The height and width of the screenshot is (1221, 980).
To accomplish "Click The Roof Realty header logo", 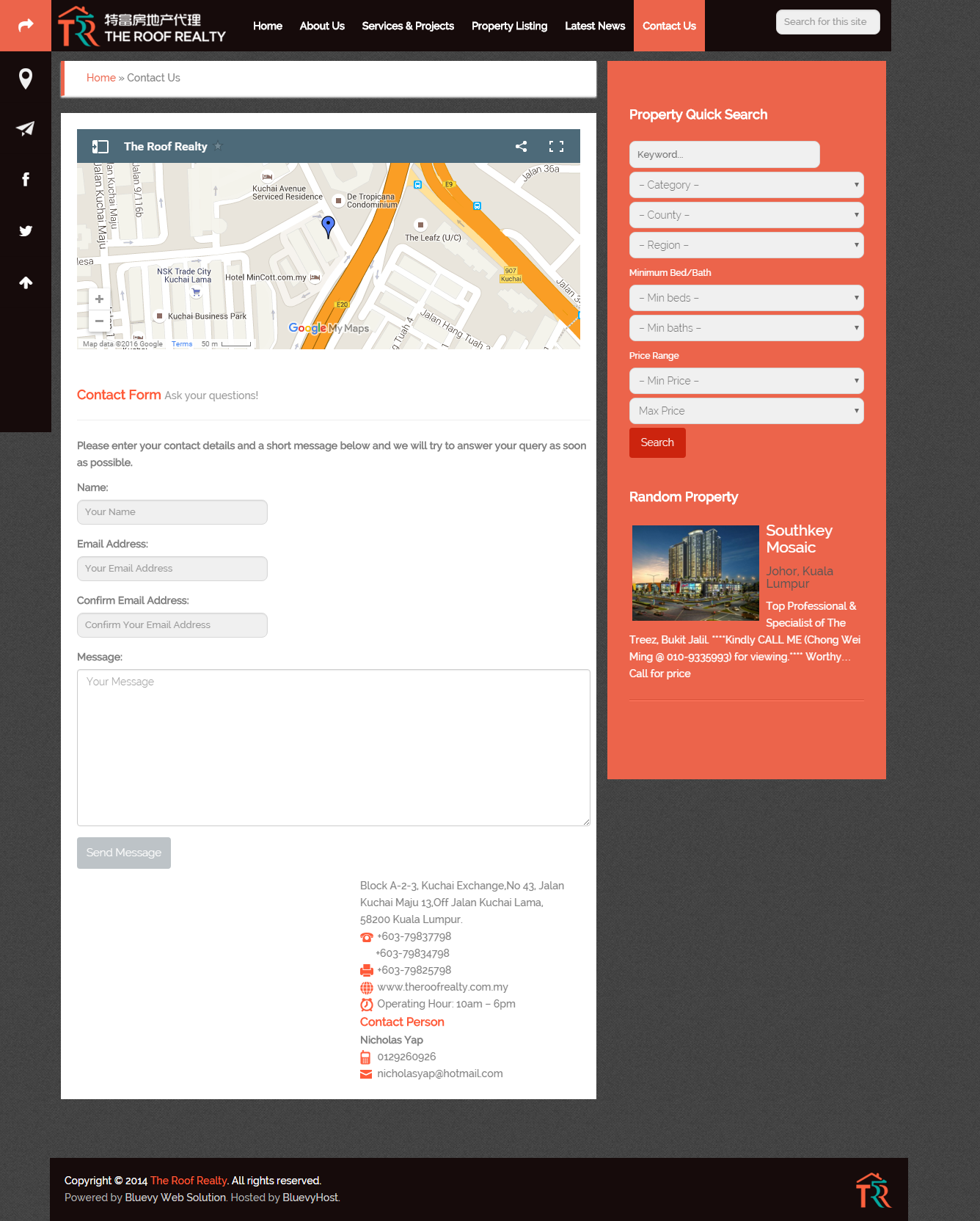I will click(x=142, y=26).
